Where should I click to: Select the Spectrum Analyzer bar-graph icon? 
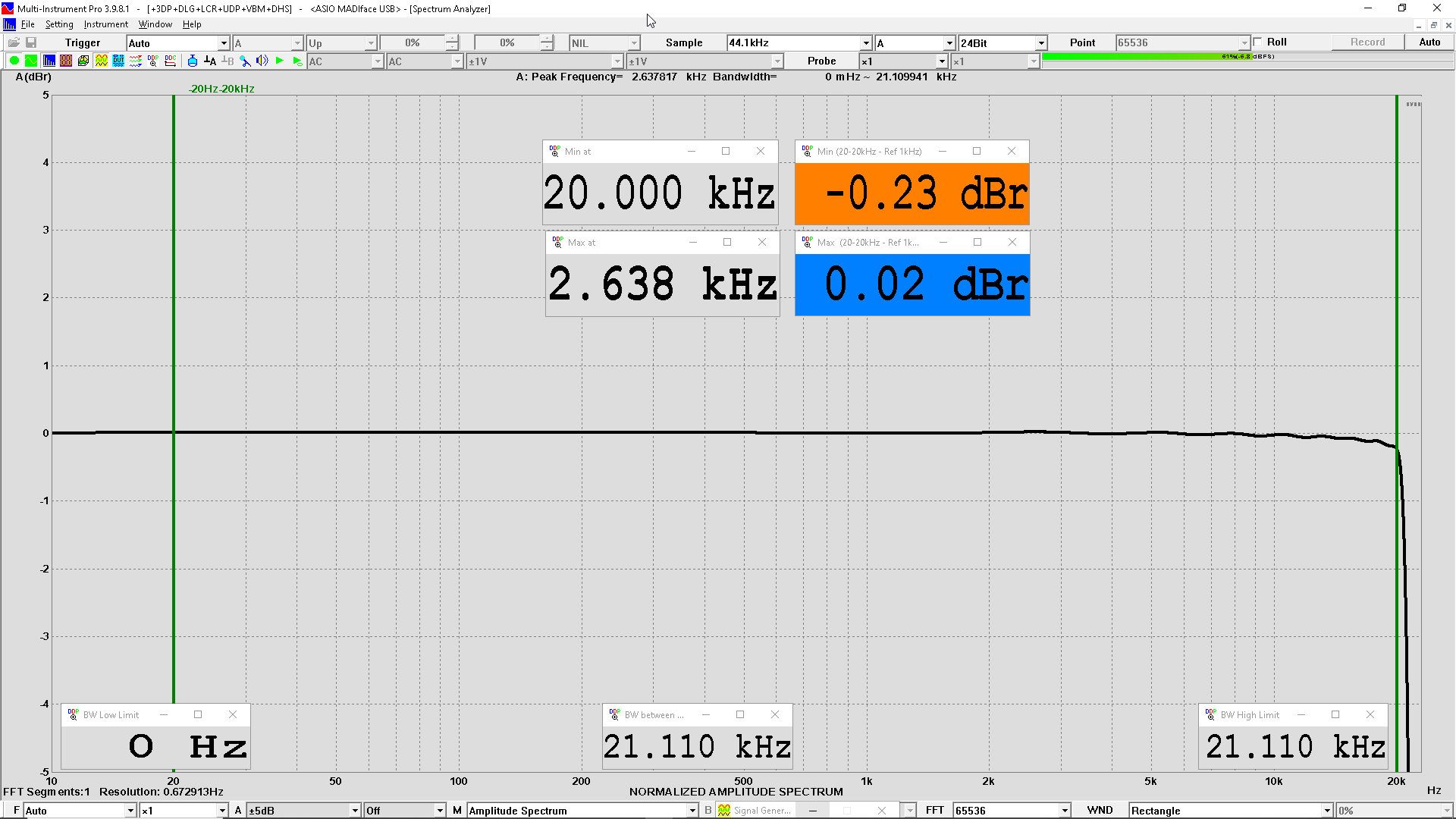(49, 61)
